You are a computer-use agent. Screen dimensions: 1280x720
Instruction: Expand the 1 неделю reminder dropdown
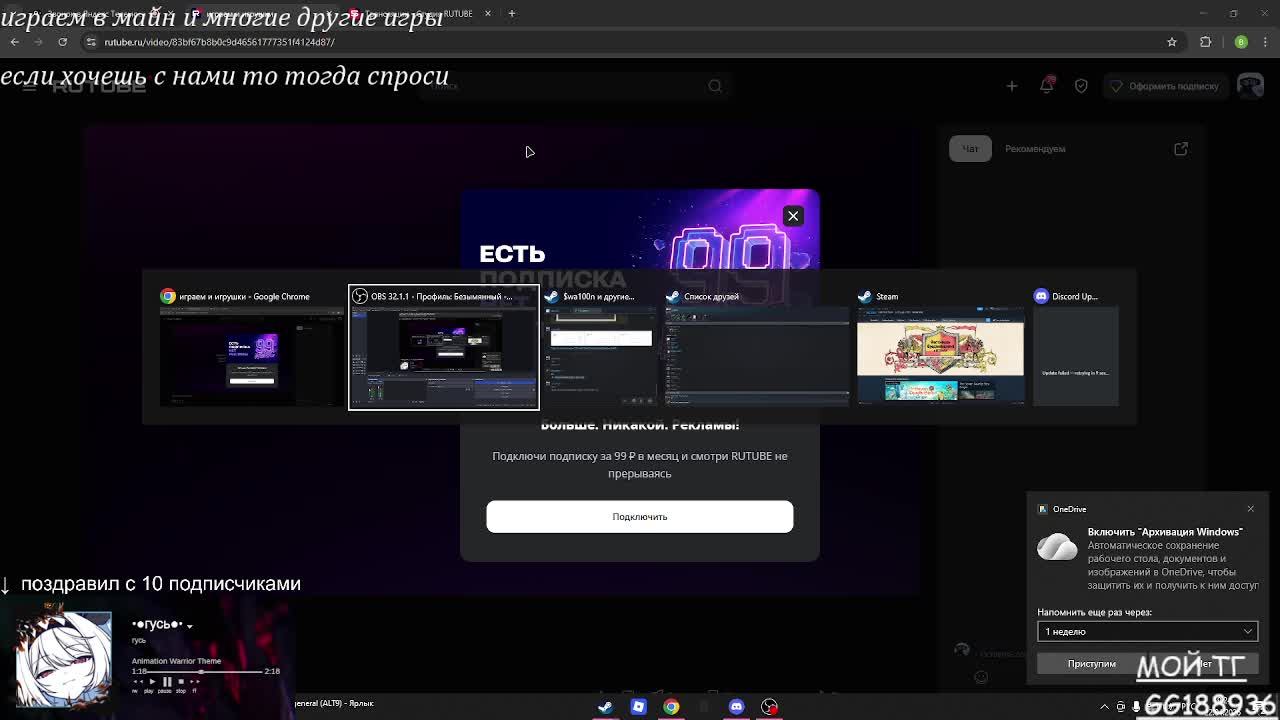click(1147, 632)
